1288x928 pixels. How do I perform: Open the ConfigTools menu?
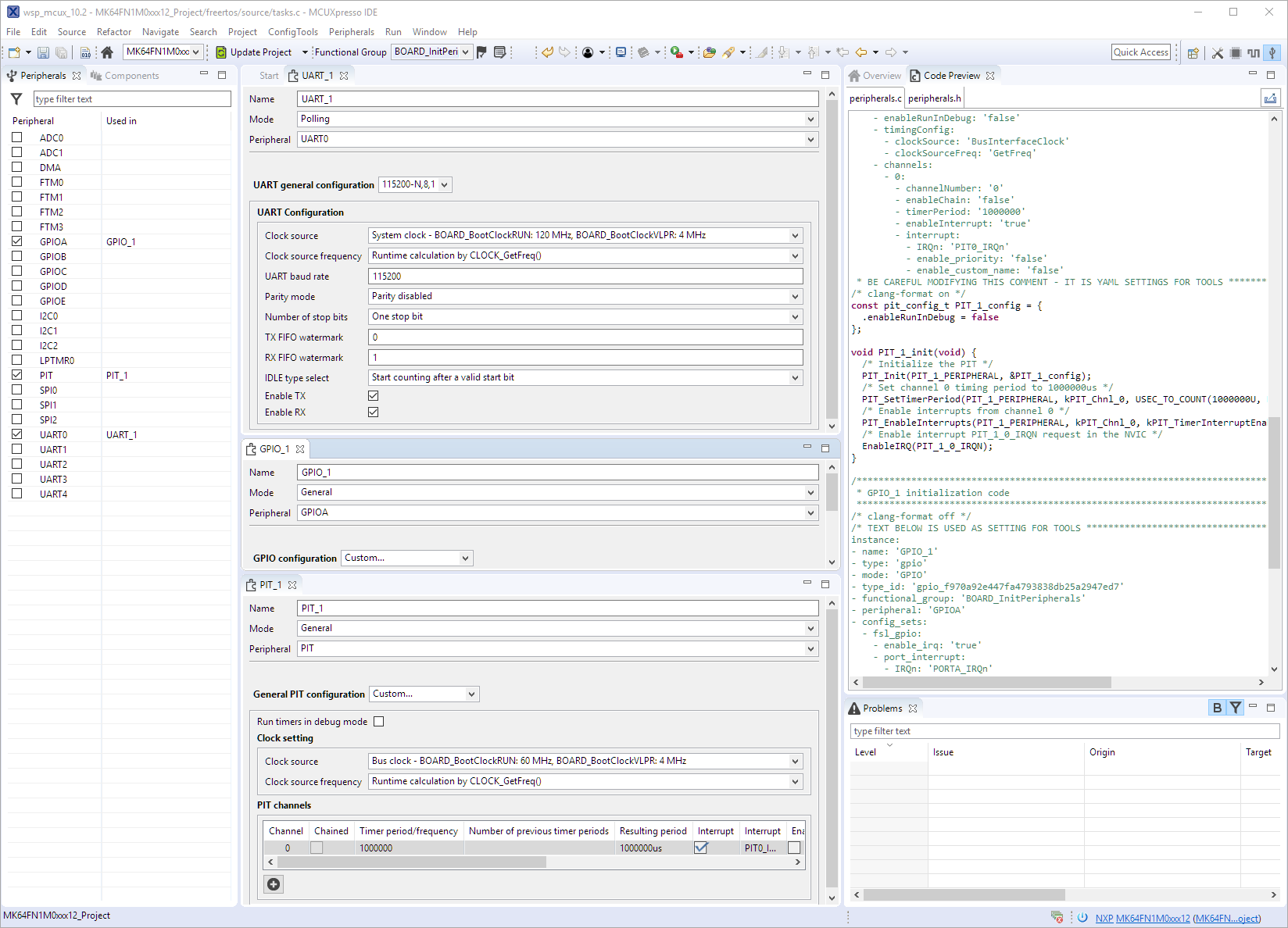[x=292, y=32]
